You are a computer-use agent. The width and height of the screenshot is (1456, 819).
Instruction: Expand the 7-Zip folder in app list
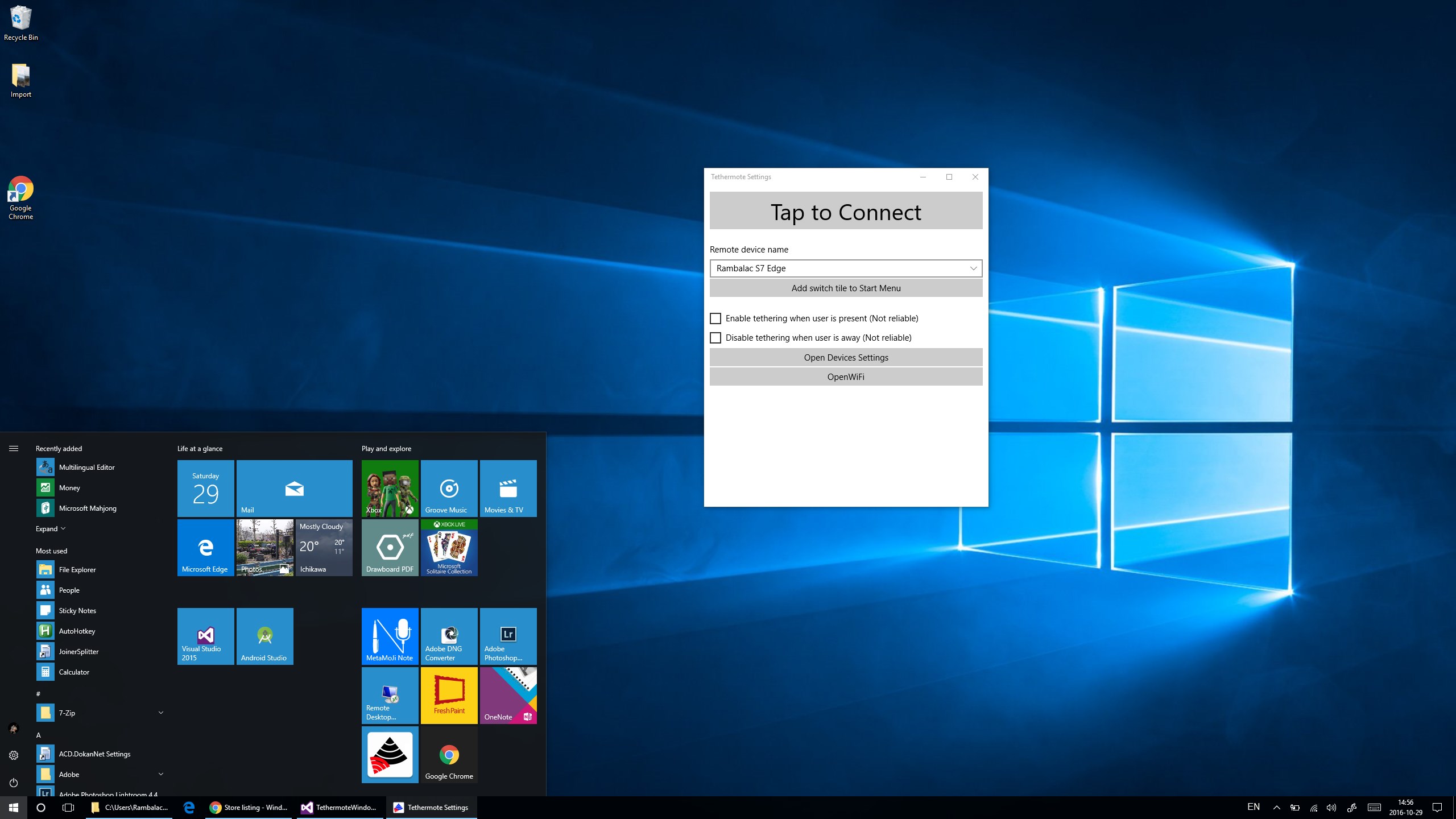(160, 713)
